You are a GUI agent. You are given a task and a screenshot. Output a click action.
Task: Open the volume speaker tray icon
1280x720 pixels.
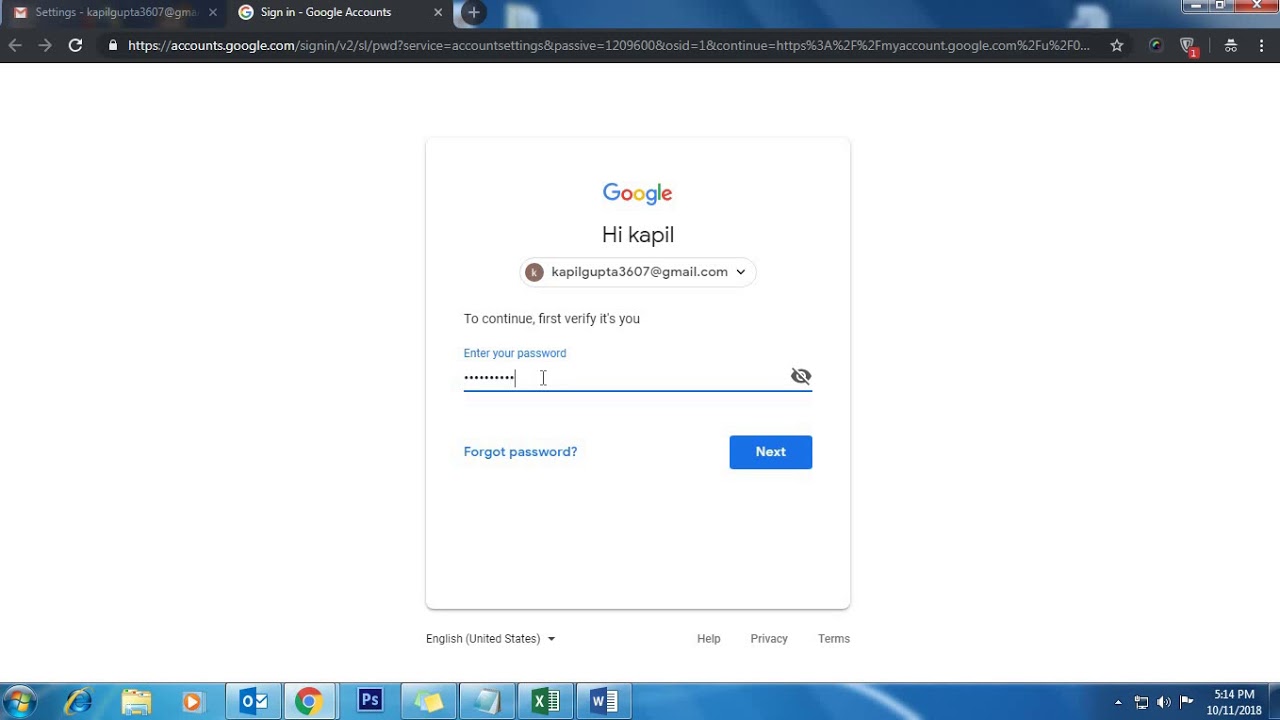tap(1163, 702)
